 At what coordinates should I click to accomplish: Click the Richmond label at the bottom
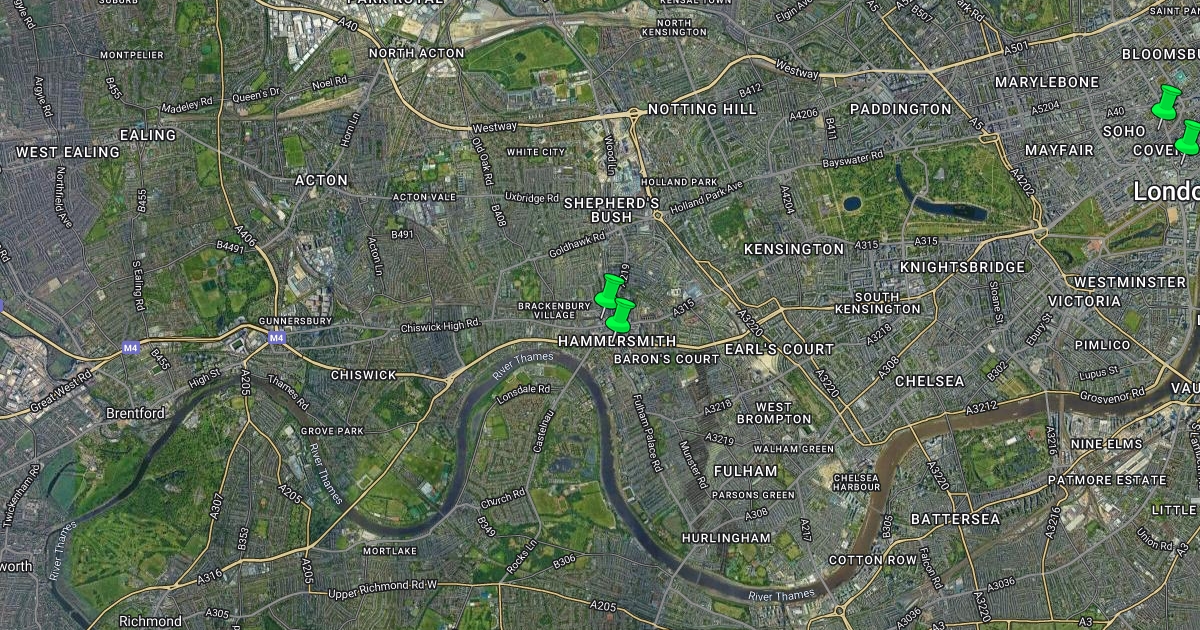click(x=151, y=621)
